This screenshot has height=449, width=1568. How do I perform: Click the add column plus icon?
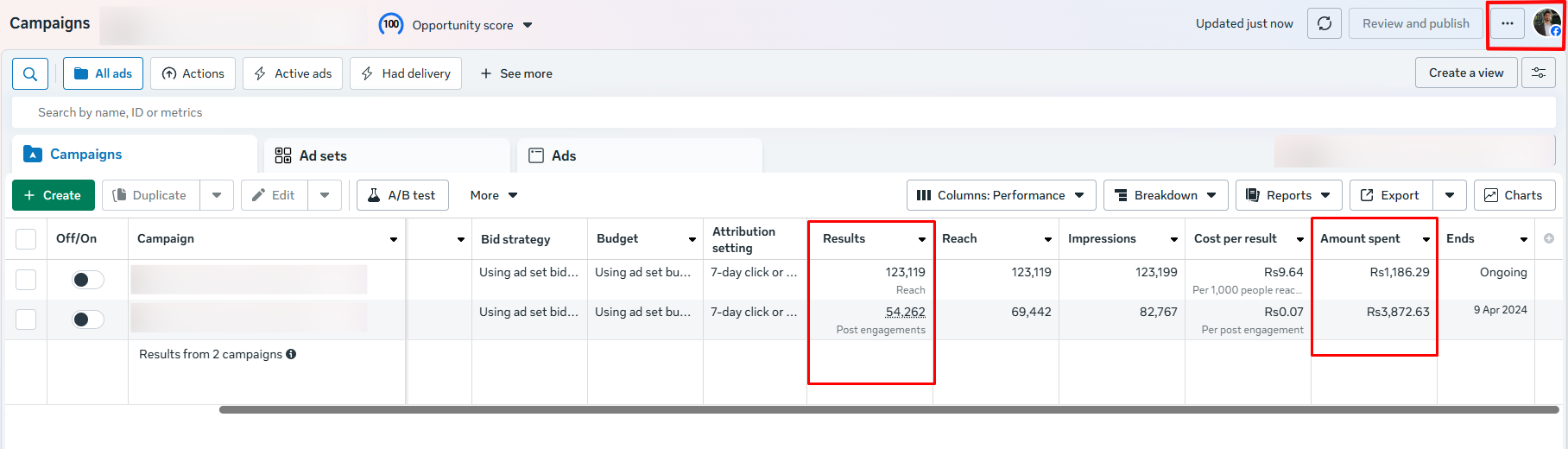[1549, 239]
